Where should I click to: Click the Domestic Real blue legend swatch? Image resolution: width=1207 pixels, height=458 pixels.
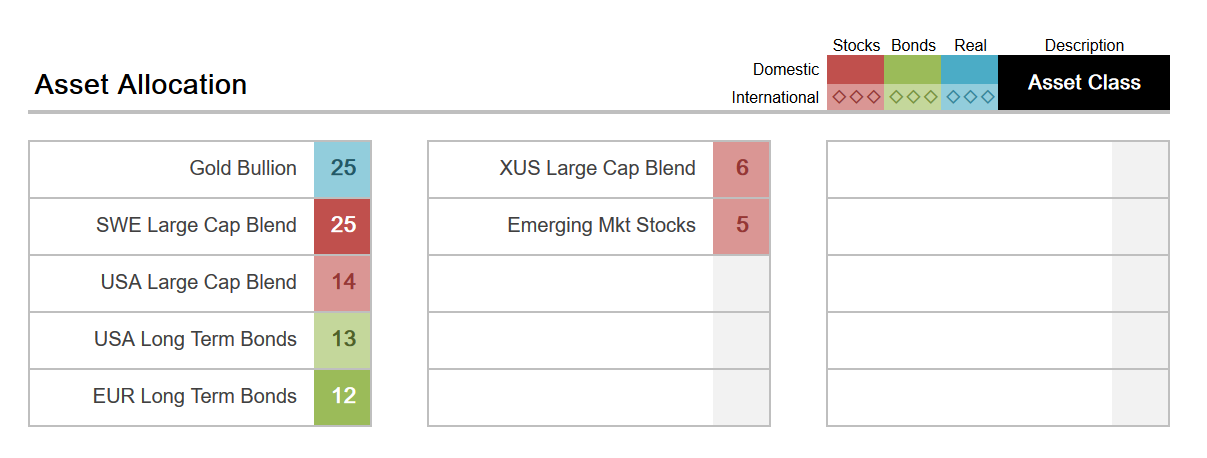[x=970, y=70]
